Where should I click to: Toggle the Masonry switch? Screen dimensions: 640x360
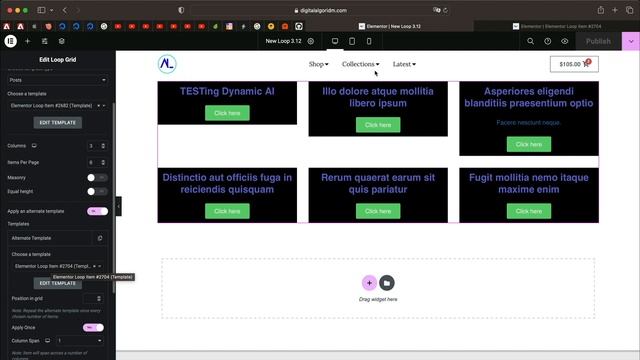pyautogui.click(x=97, y=178)
